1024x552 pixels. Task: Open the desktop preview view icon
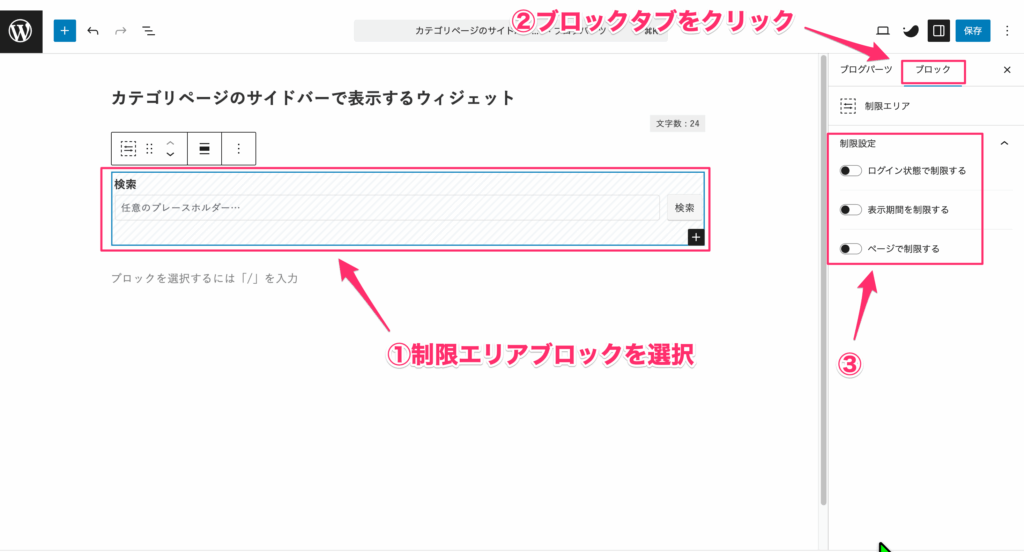point(882,31)
